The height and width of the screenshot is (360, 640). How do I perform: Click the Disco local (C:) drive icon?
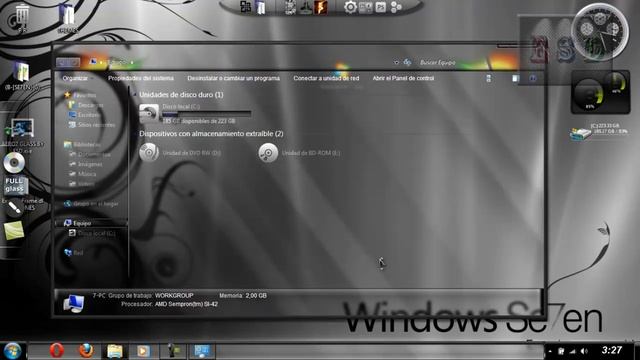[149, 113]
